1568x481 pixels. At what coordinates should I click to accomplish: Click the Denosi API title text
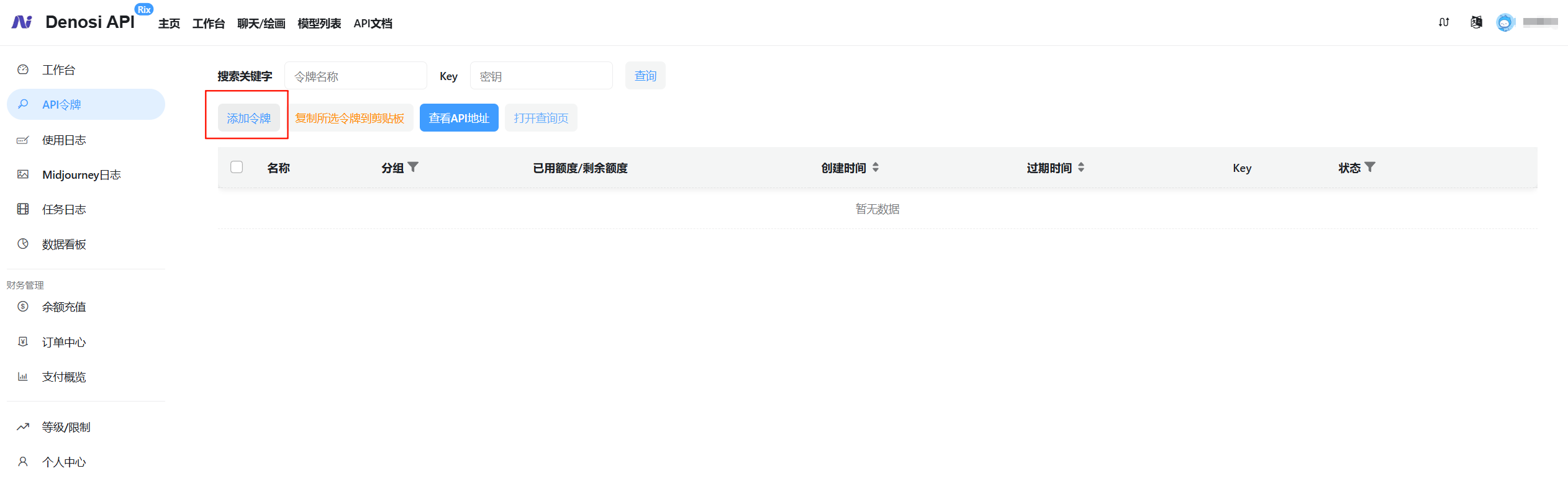(x=90, y=22)
